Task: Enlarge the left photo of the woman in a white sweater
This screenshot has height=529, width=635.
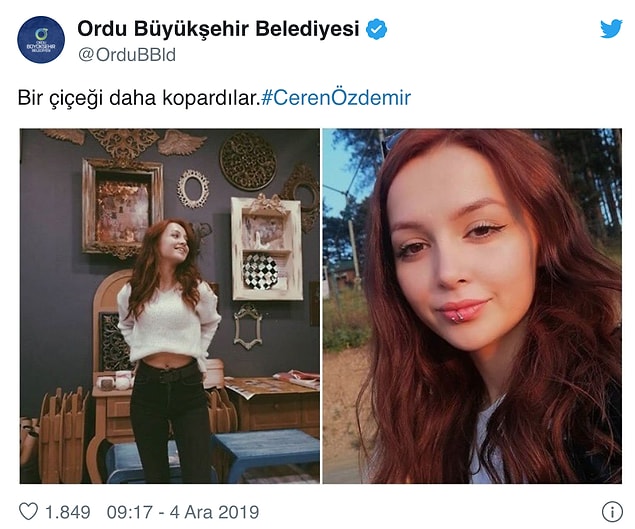Action: (x=170, y=306)
